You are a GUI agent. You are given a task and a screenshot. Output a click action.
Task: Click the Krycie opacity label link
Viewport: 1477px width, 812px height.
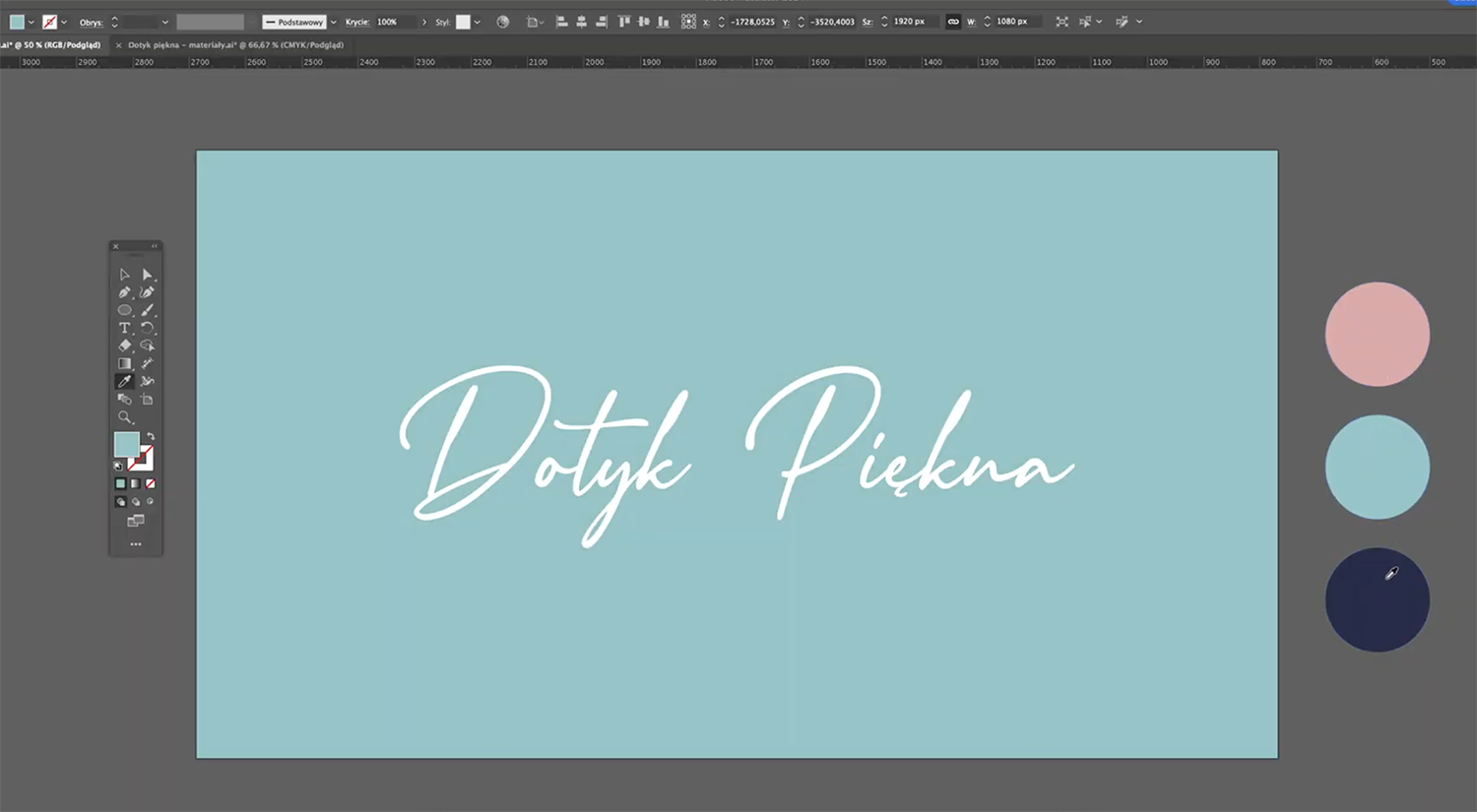356,22
